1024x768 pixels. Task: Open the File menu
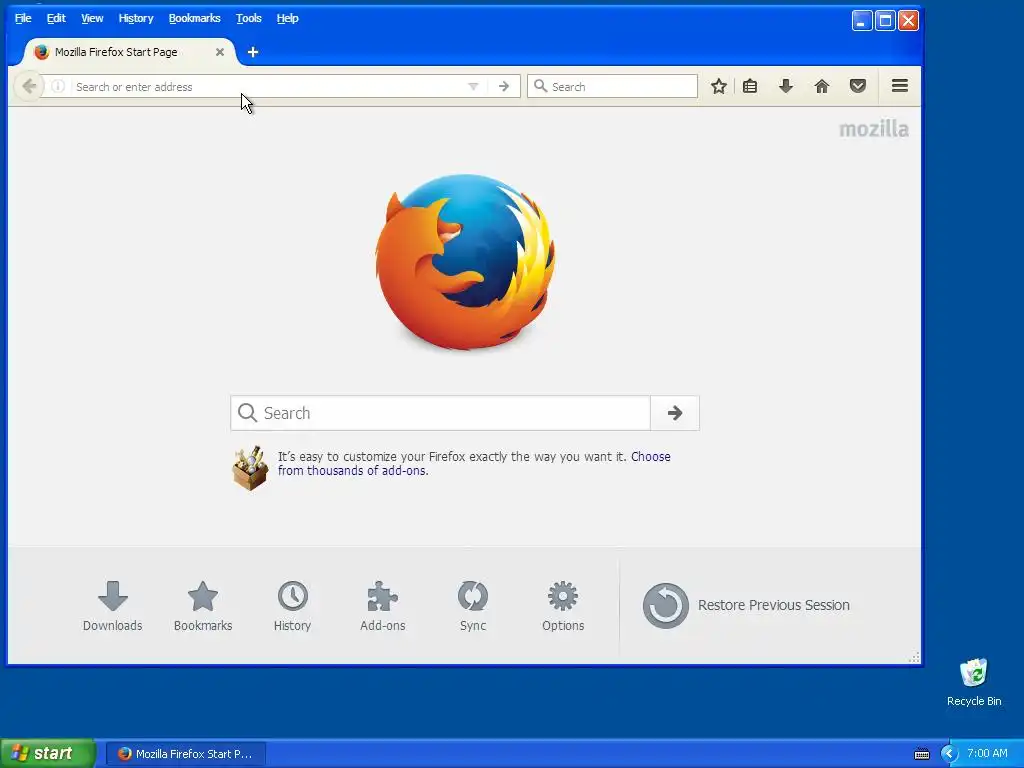pos(23,18)
